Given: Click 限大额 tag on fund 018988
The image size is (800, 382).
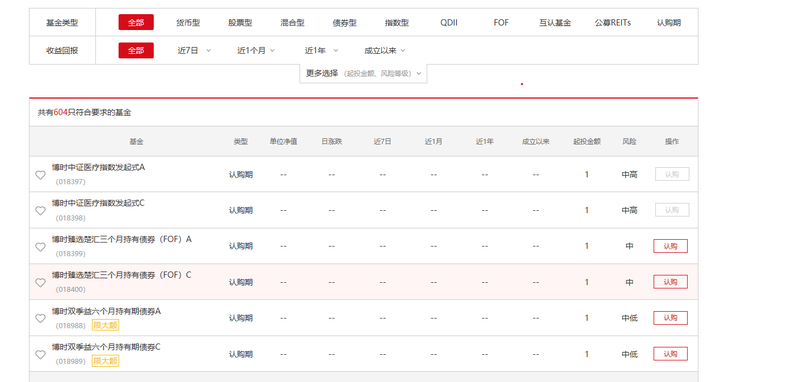Looking at the screenshot, I should pos(106,325).
